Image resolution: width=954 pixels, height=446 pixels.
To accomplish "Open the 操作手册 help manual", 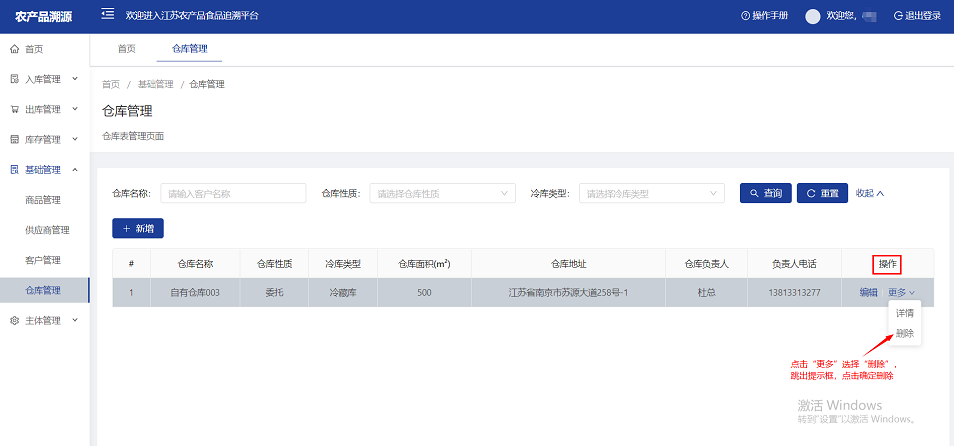I will (765, 16).
